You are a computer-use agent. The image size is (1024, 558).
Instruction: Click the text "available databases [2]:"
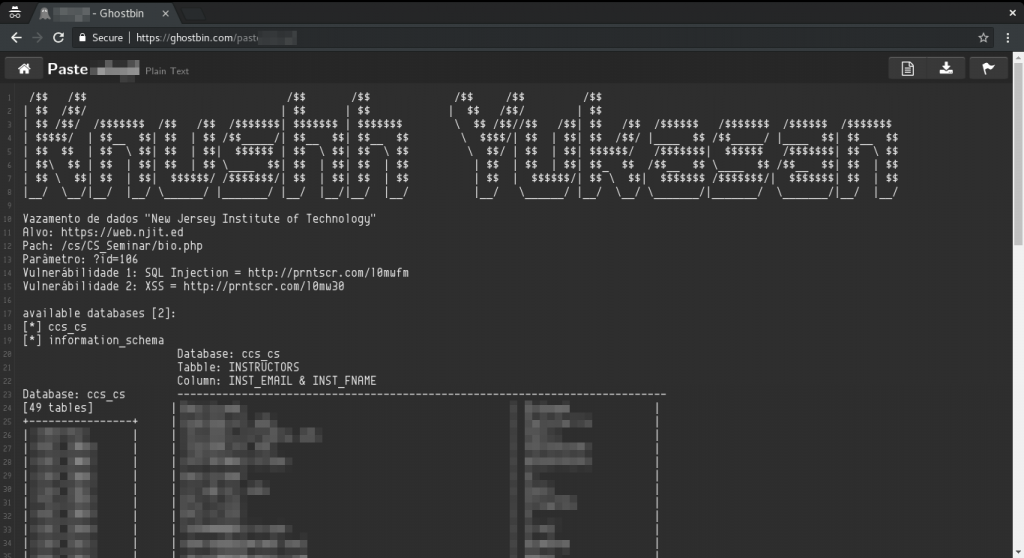click(x=99, y=314)
